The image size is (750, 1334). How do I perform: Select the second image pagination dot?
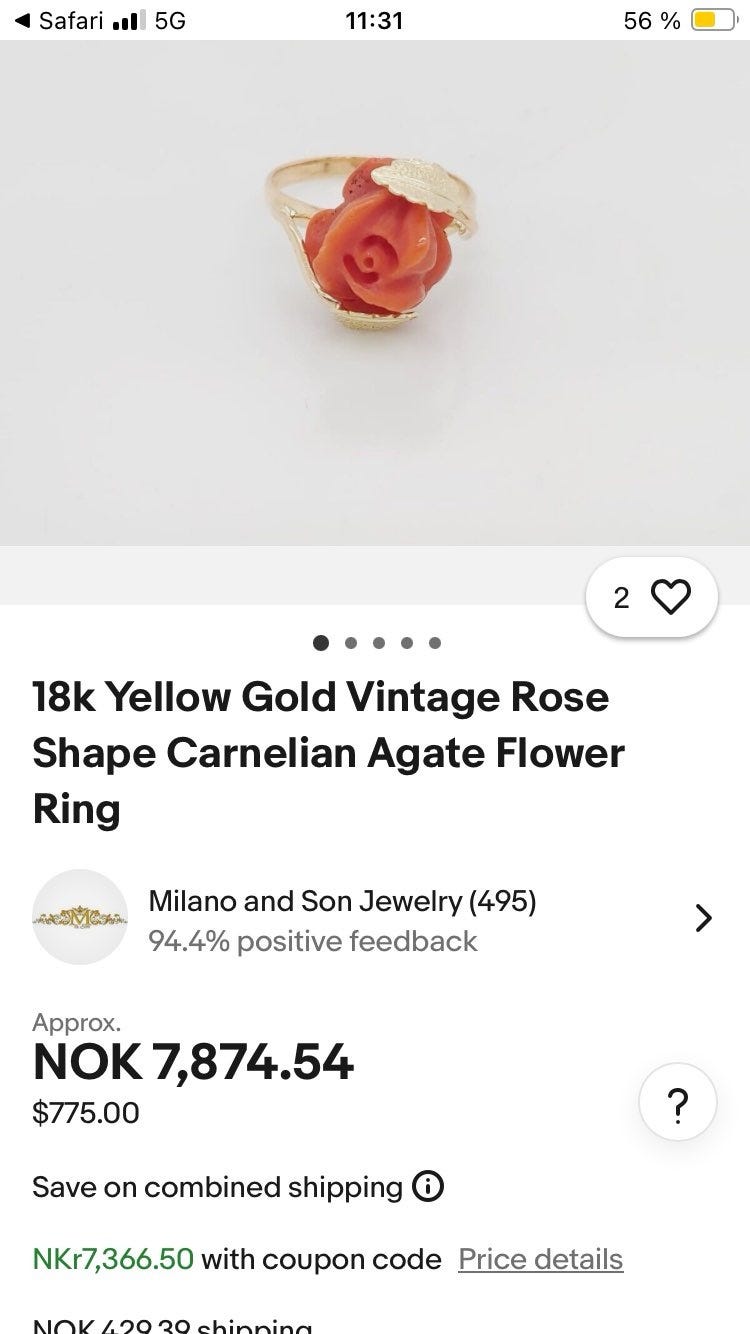click(x=350, y=643)
